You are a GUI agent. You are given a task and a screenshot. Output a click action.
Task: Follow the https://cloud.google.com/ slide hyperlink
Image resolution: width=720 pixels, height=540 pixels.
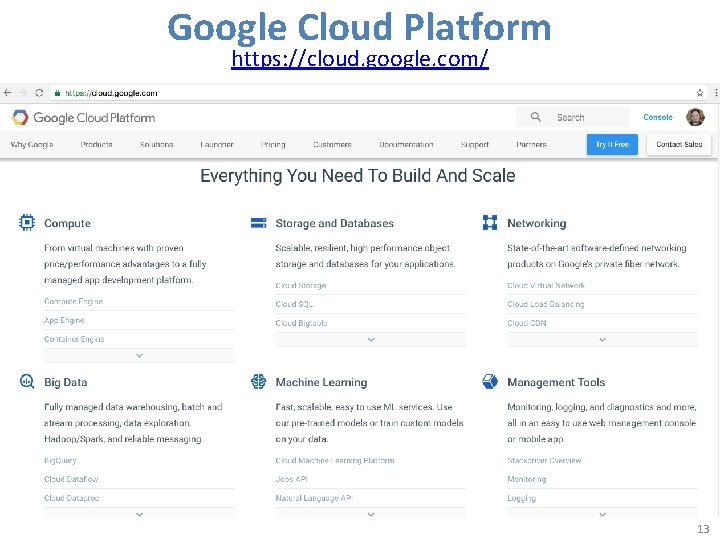pos(360,59)
